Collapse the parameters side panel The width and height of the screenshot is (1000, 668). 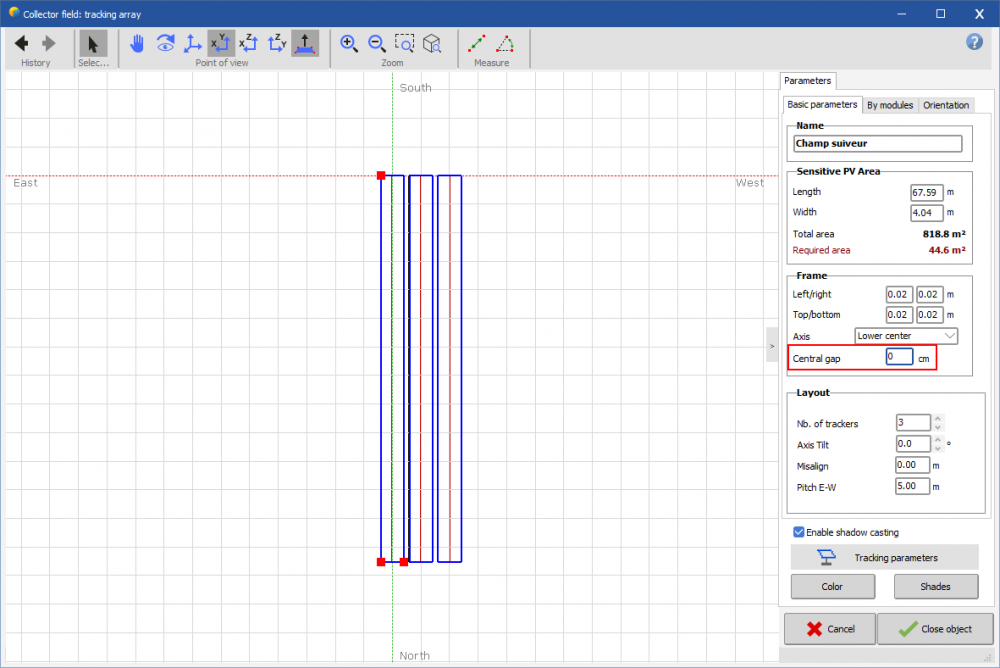pos(771,344)
